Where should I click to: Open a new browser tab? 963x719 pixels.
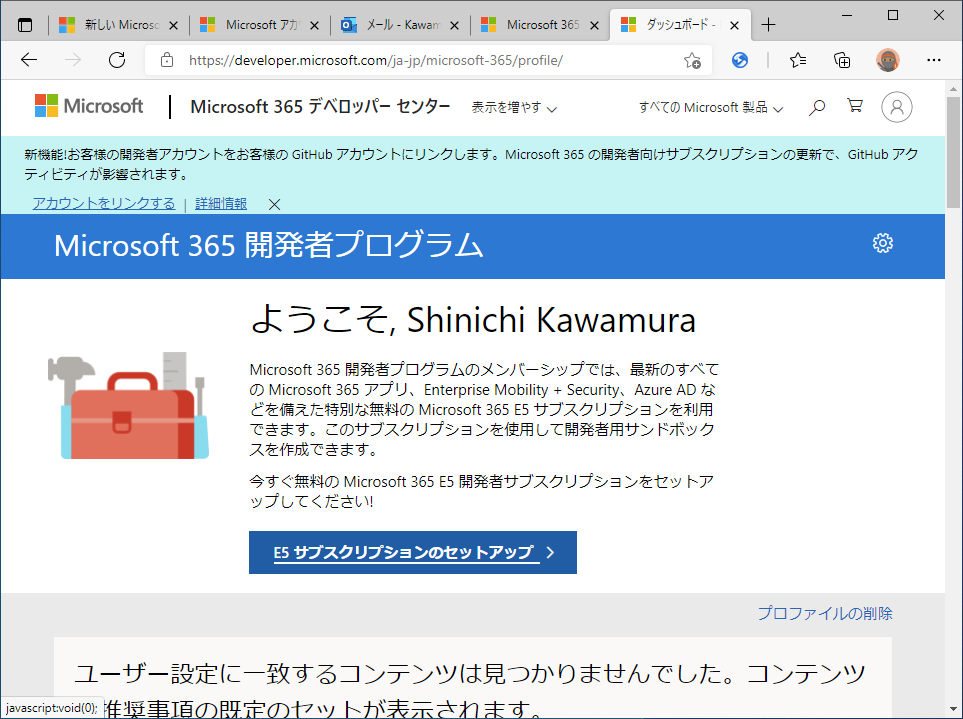tap(768, 25)
